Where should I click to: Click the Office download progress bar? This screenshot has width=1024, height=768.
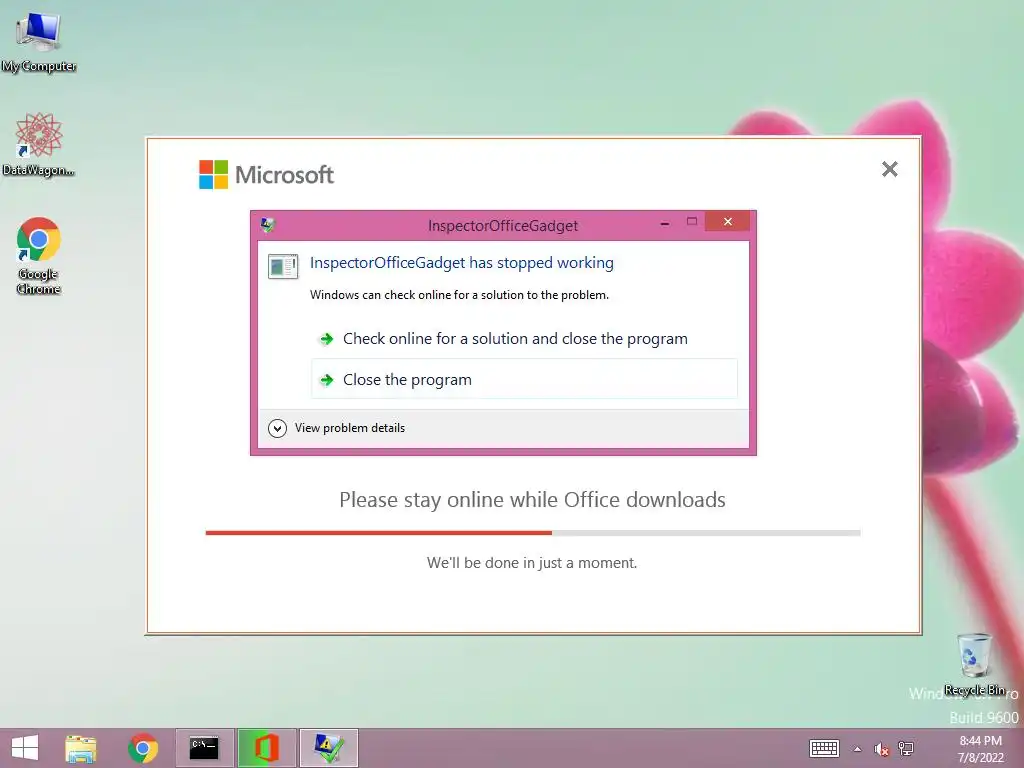pos(533,533)
